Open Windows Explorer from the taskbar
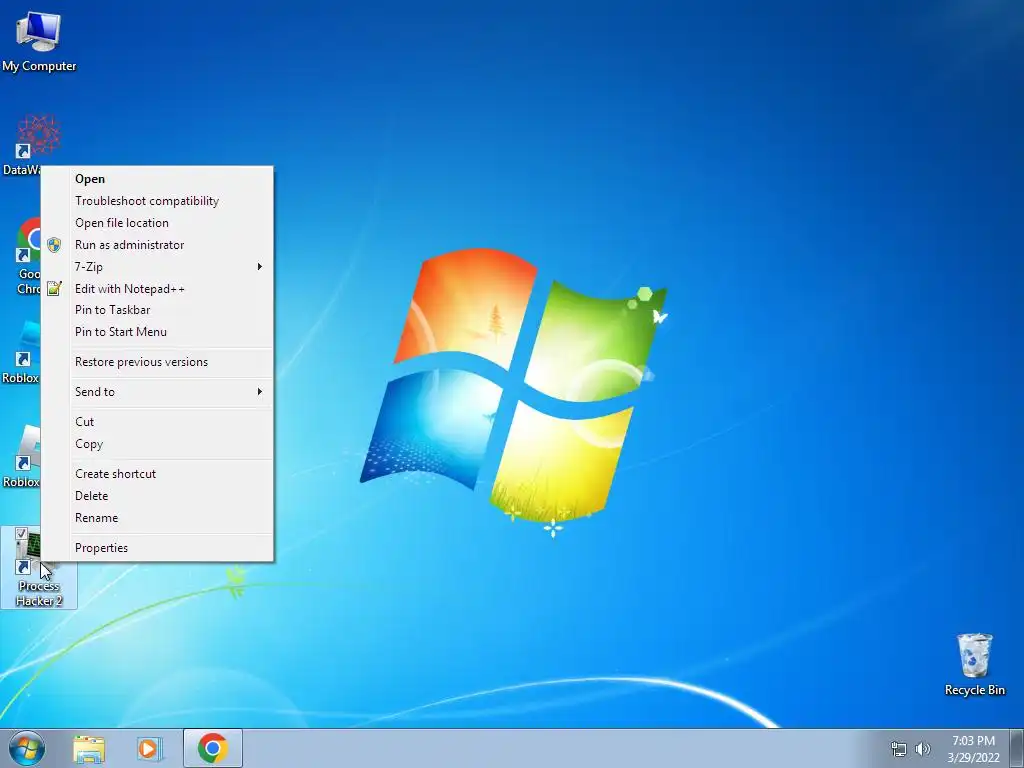The width and height of the screenshot is (1024, 768). 89,749
